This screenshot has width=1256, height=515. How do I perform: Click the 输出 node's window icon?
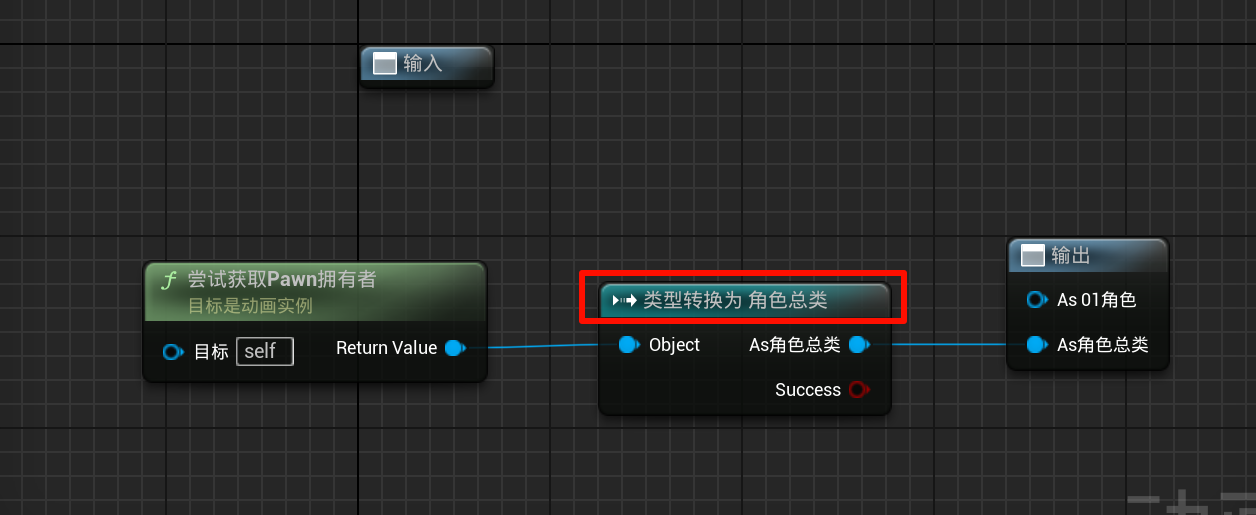click(1033, 256)
